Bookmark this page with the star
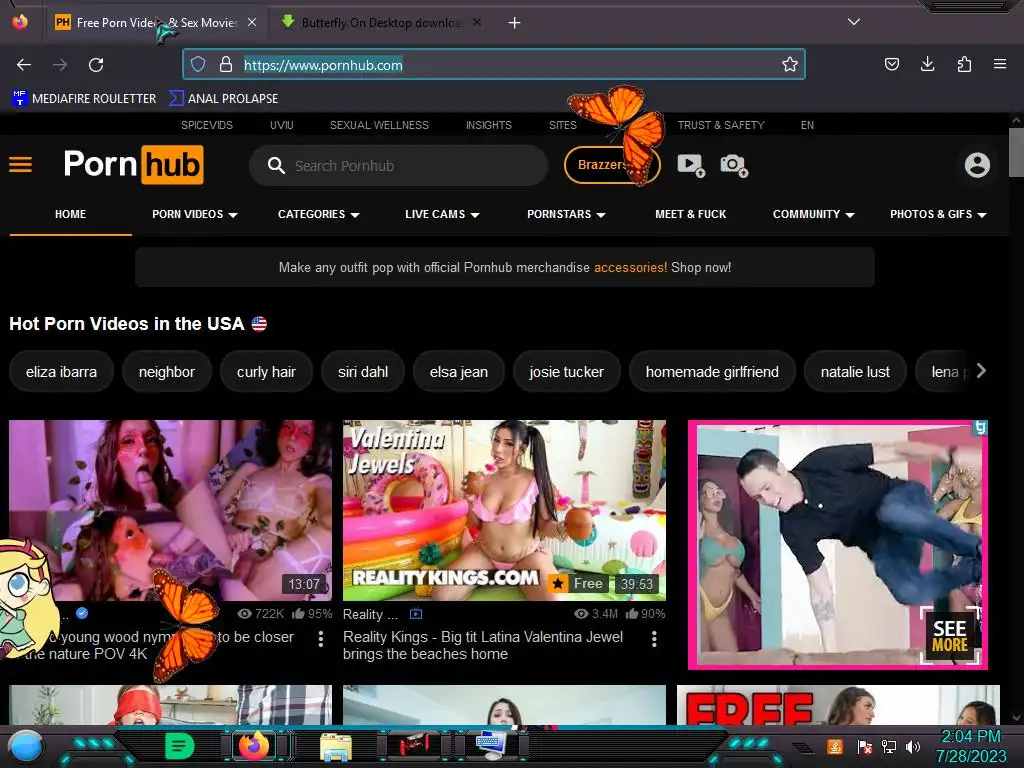1024x768 pixels. pos(790,64)
